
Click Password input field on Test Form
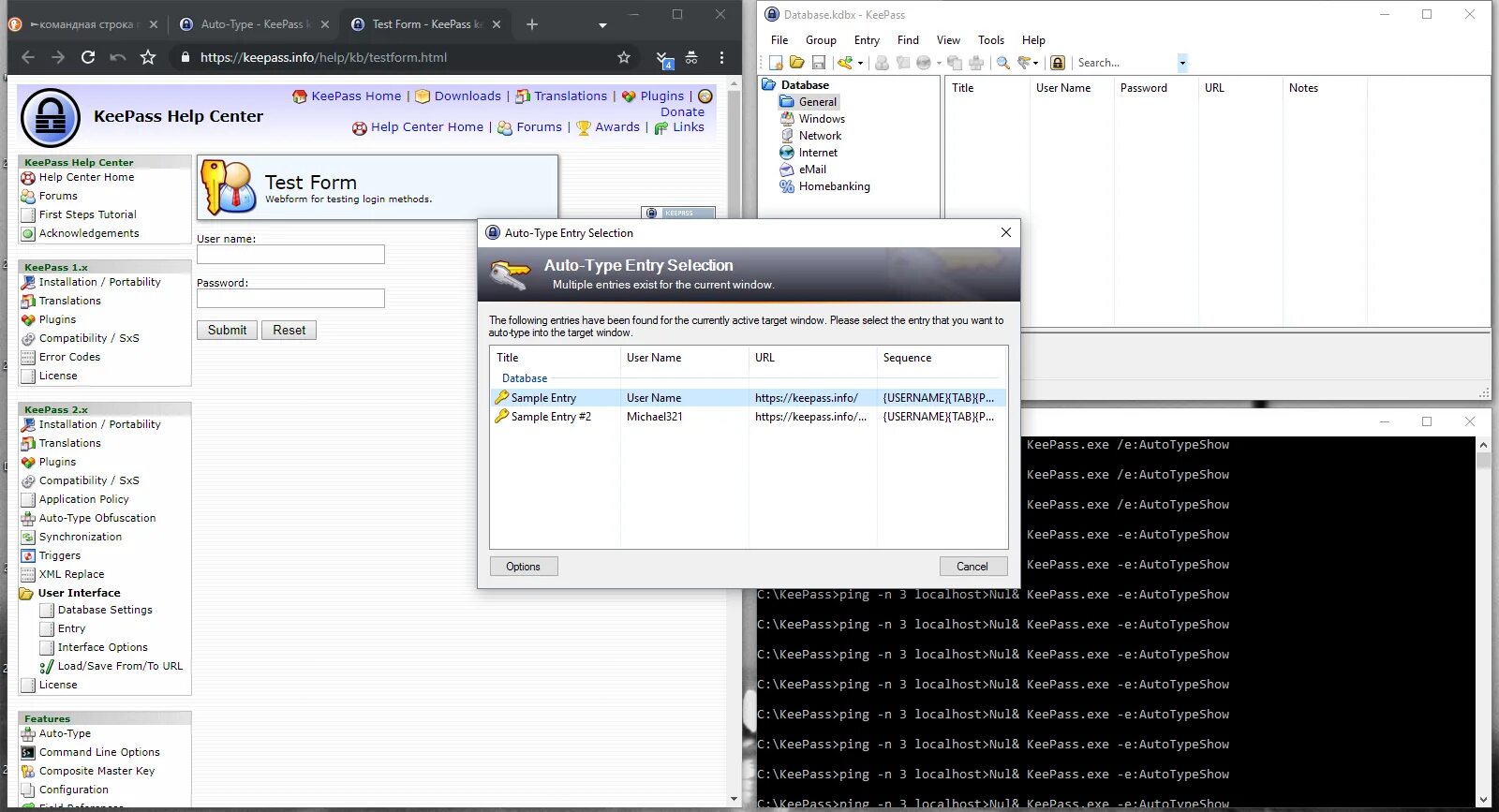click(x=290, y=299)
